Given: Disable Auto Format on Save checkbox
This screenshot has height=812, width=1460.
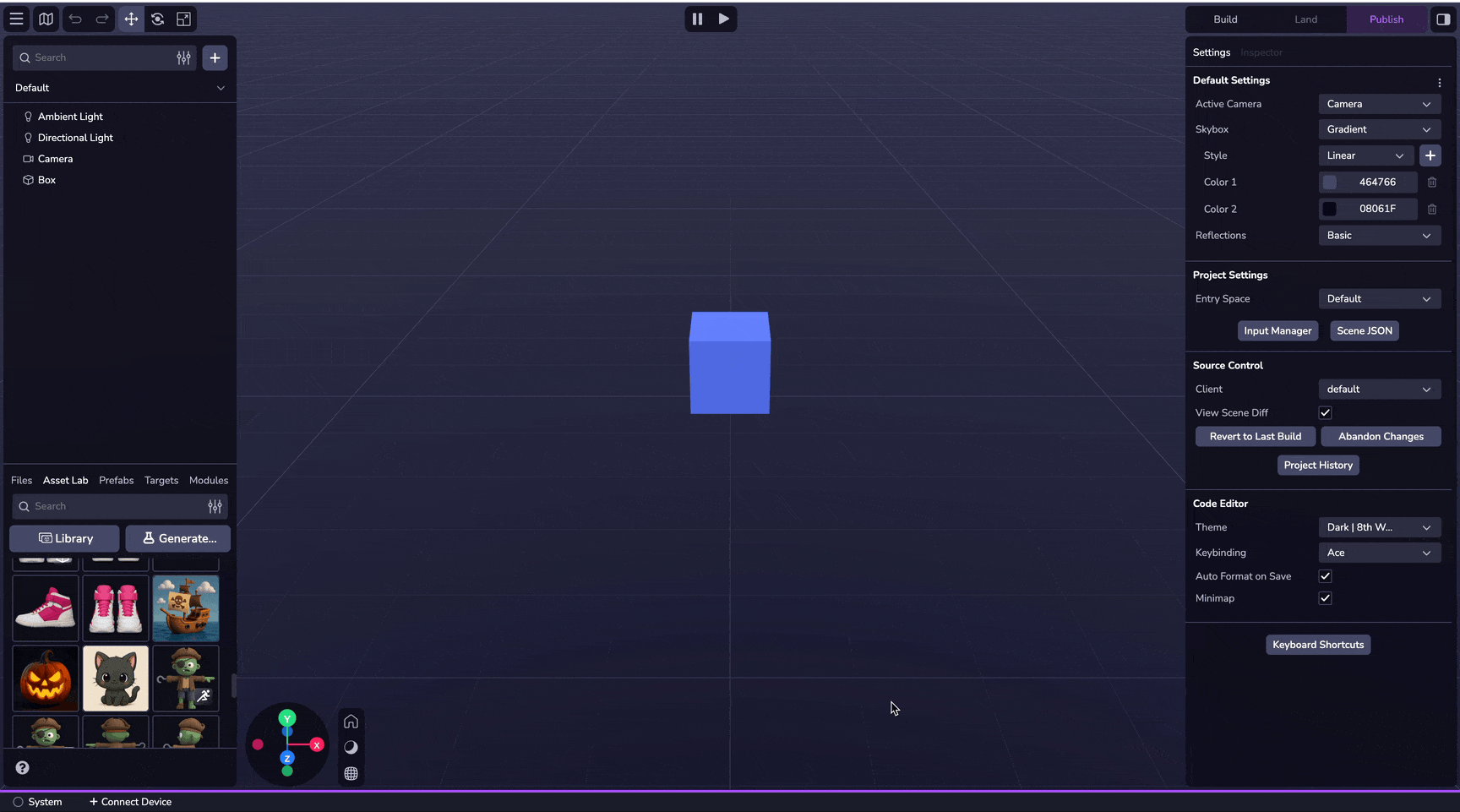Looking at the screenshot, I should click(1325, 576).
